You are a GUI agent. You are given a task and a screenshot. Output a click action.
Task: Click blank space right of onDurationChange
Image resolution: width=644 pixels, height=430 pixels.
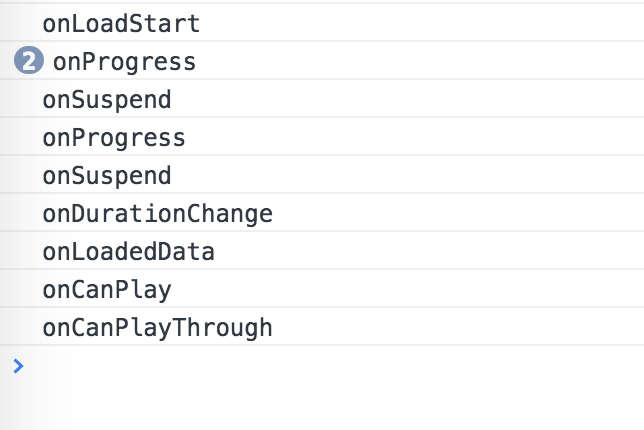click(458, 214)
